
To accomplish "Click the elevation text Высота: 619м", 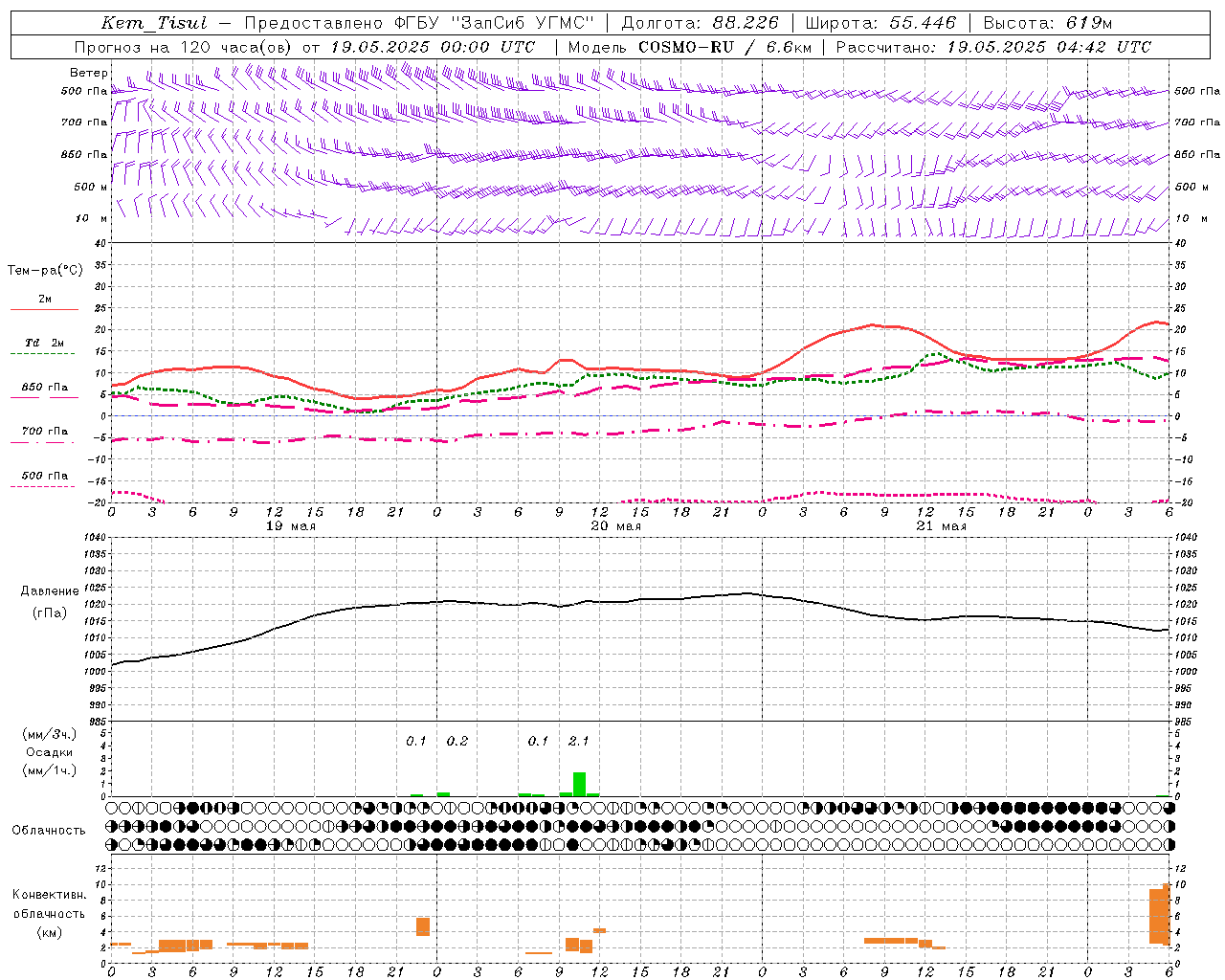I will pyautogui.click(x=1048, y=23).
